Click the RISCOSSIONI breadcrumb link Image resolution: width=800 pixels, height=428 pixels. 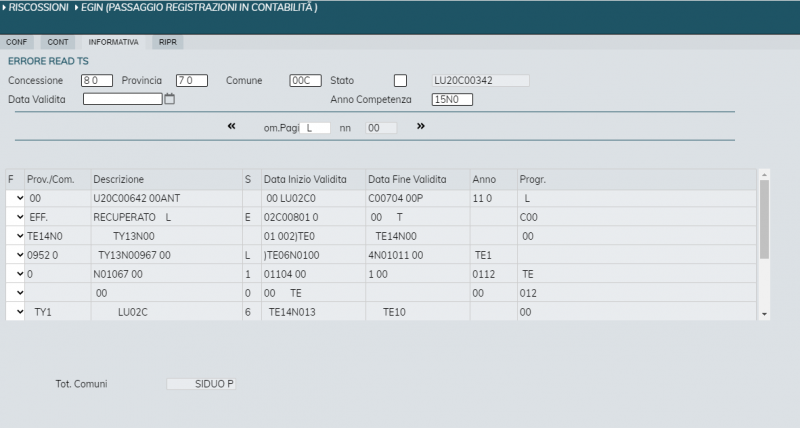[x=39, y=8]
